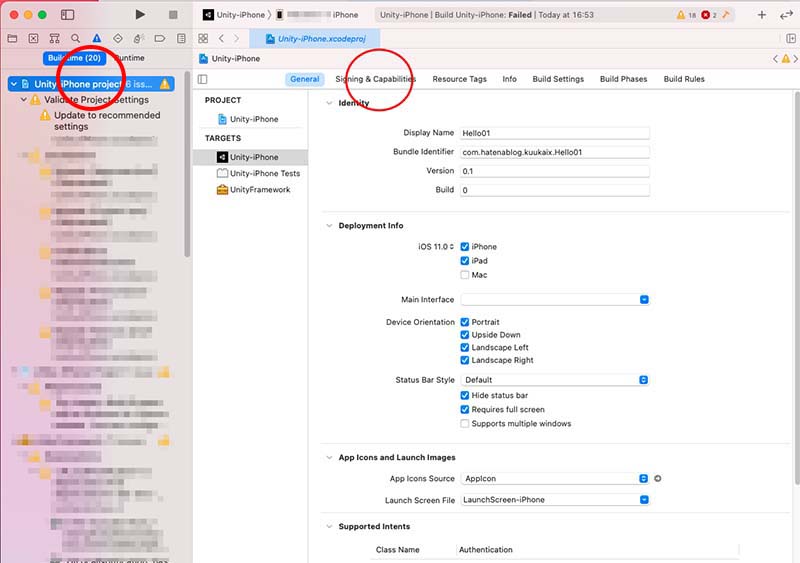Image resolution: width=800 pixels, height=563 pixels.
Task: Toggle the inspector panel icon at right
Action: point(791,38)
